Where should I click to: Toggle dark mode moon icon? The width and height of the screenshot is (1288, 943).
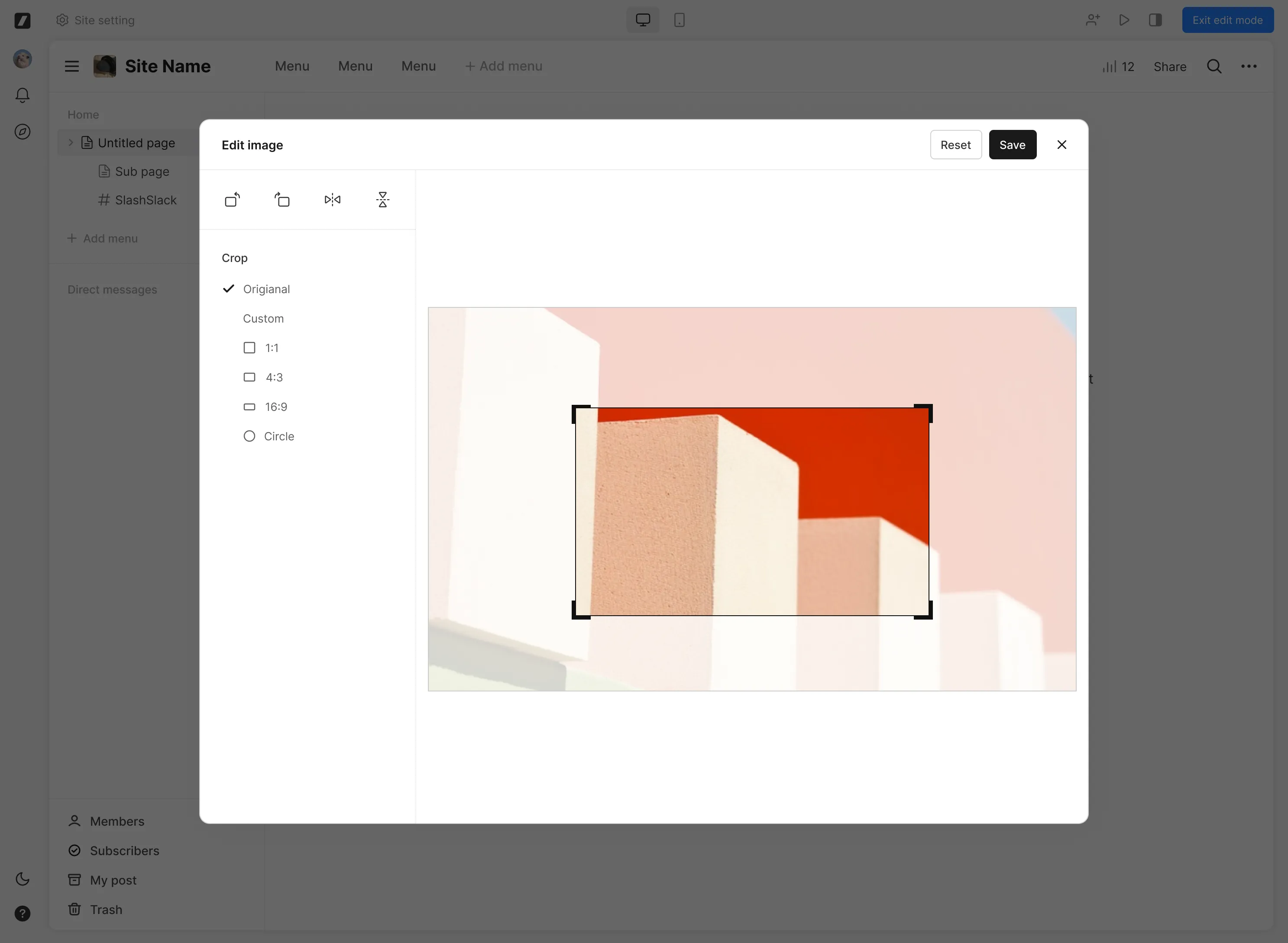tap(22, 878)
